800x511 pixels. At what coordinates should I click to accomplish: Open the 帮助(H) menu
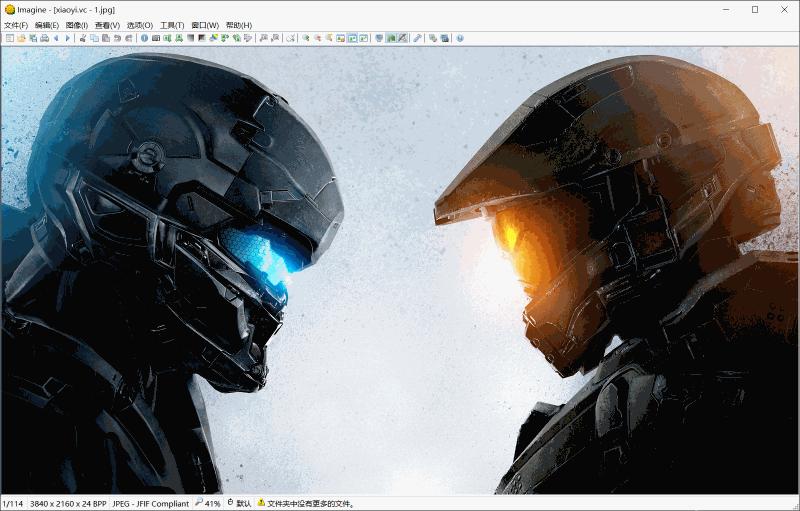239,25
